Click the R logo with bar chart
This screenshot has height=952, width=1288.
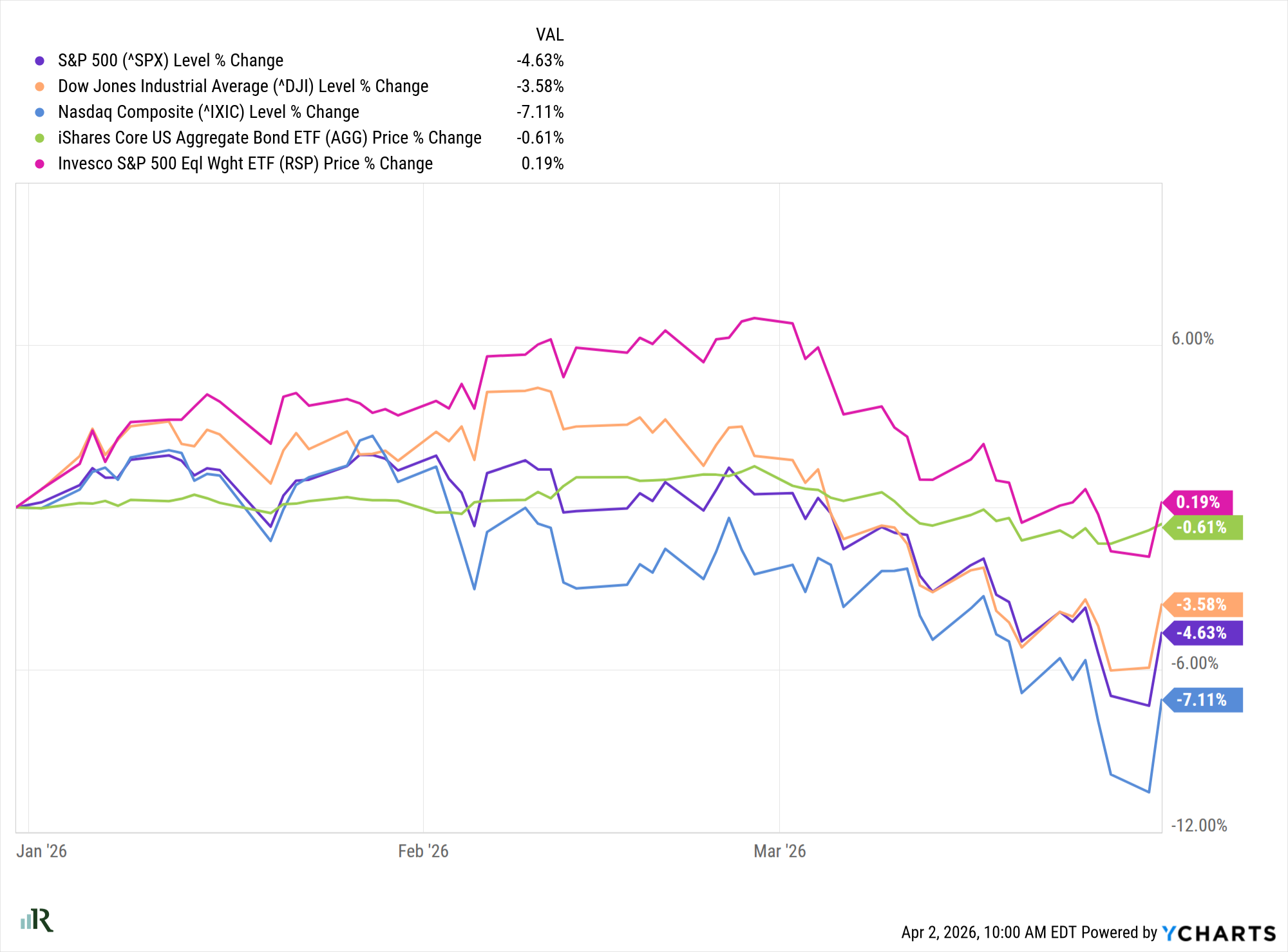point(37,920)
